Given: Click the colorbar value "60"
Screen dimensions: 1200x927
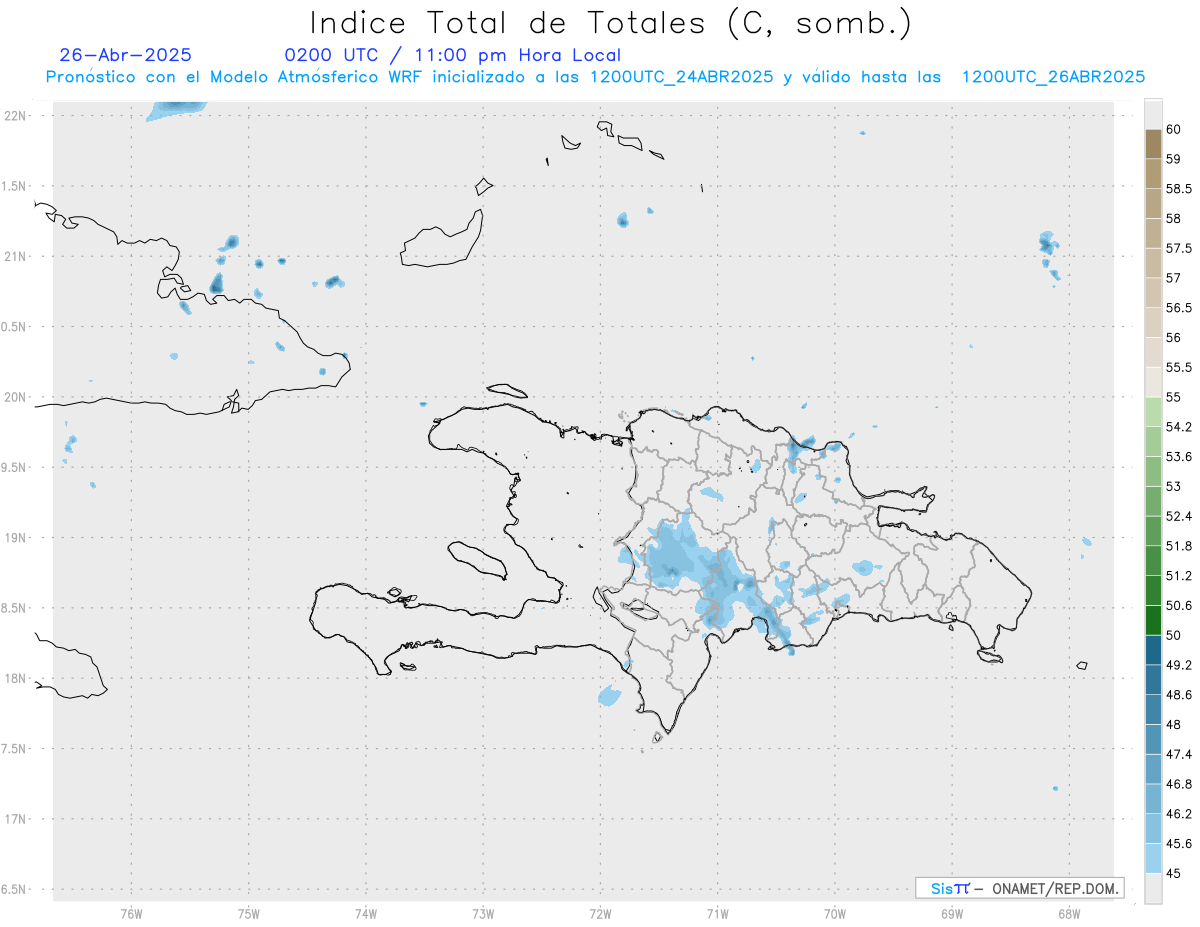Looking at the screenshot, I should click(x=1174, y=129).
